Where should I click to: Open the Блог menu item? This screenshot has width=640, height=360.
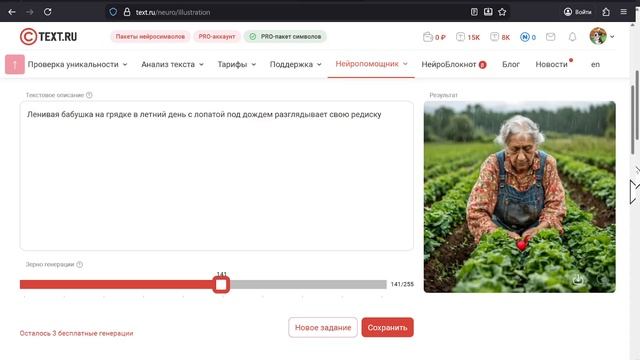click(511, 64)
